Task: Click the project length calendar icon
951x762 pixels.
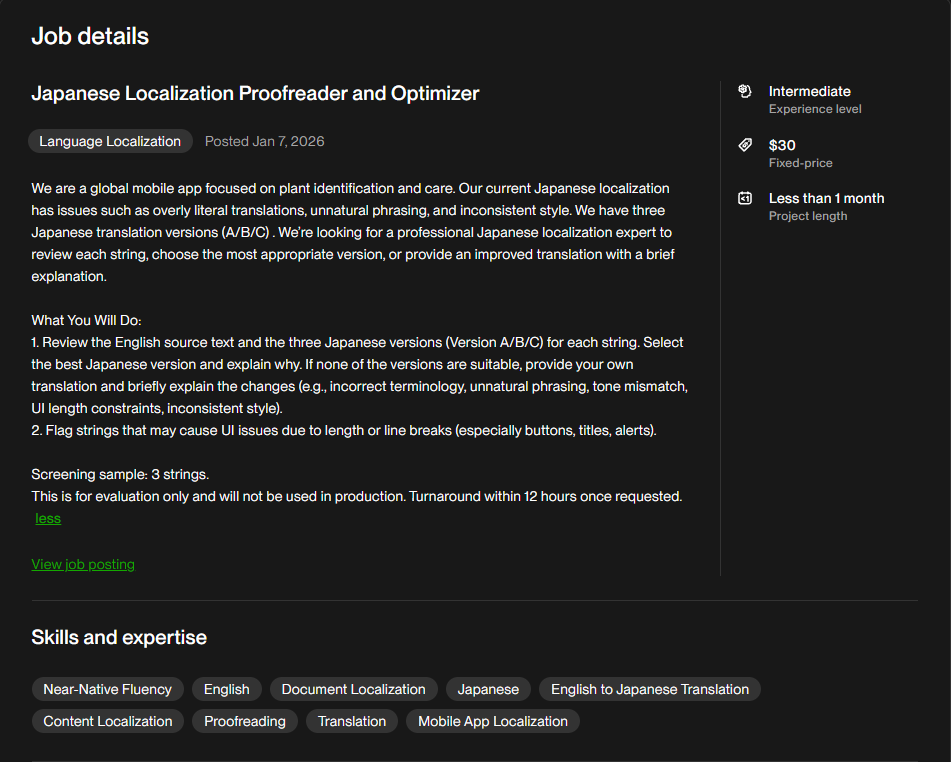Action: 744,198
